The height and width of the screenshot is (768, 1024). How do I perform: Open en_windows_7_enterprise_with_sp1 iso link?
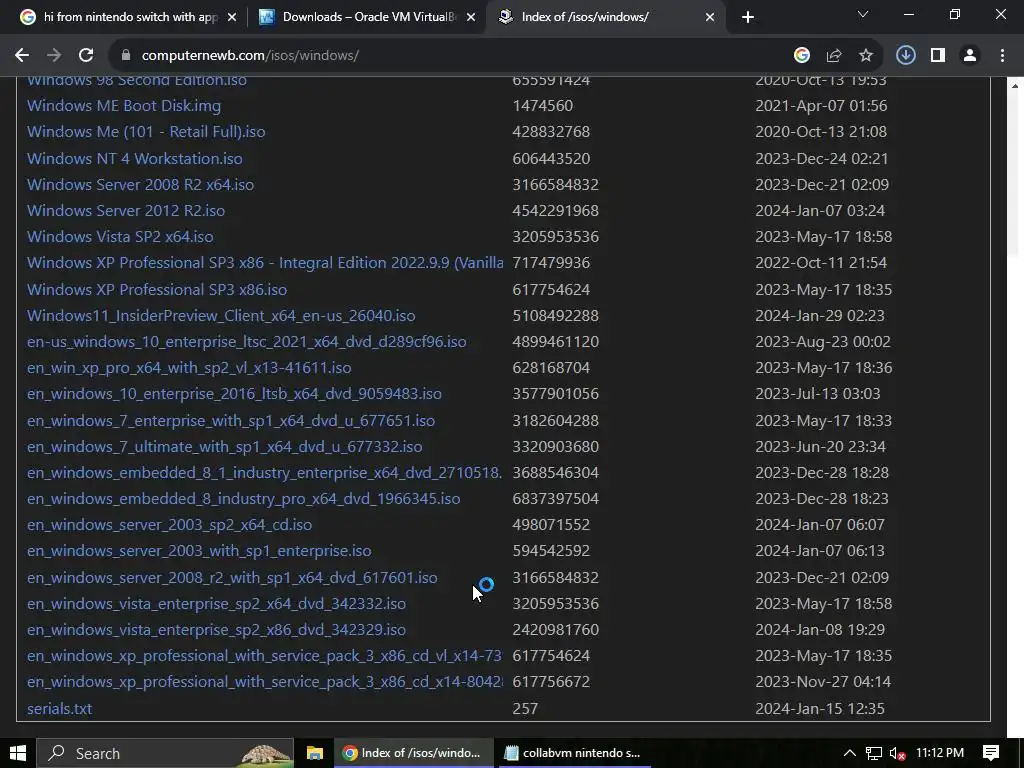click(231, 421)
